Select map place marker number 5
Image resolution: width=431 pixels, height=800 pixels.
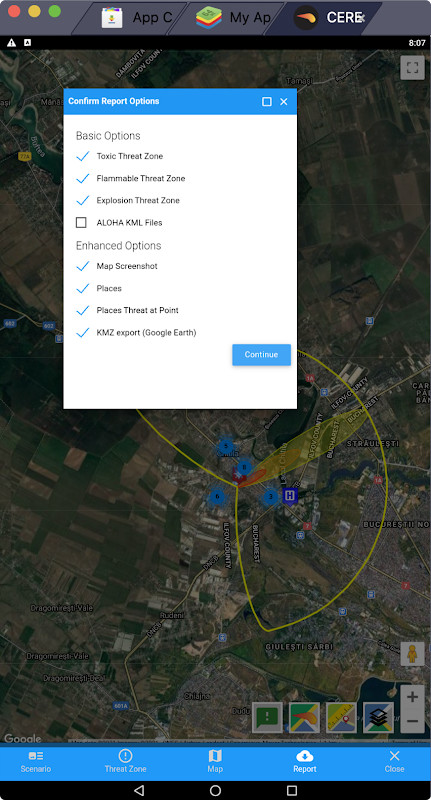pyautogui.click(x=226, y=446)
